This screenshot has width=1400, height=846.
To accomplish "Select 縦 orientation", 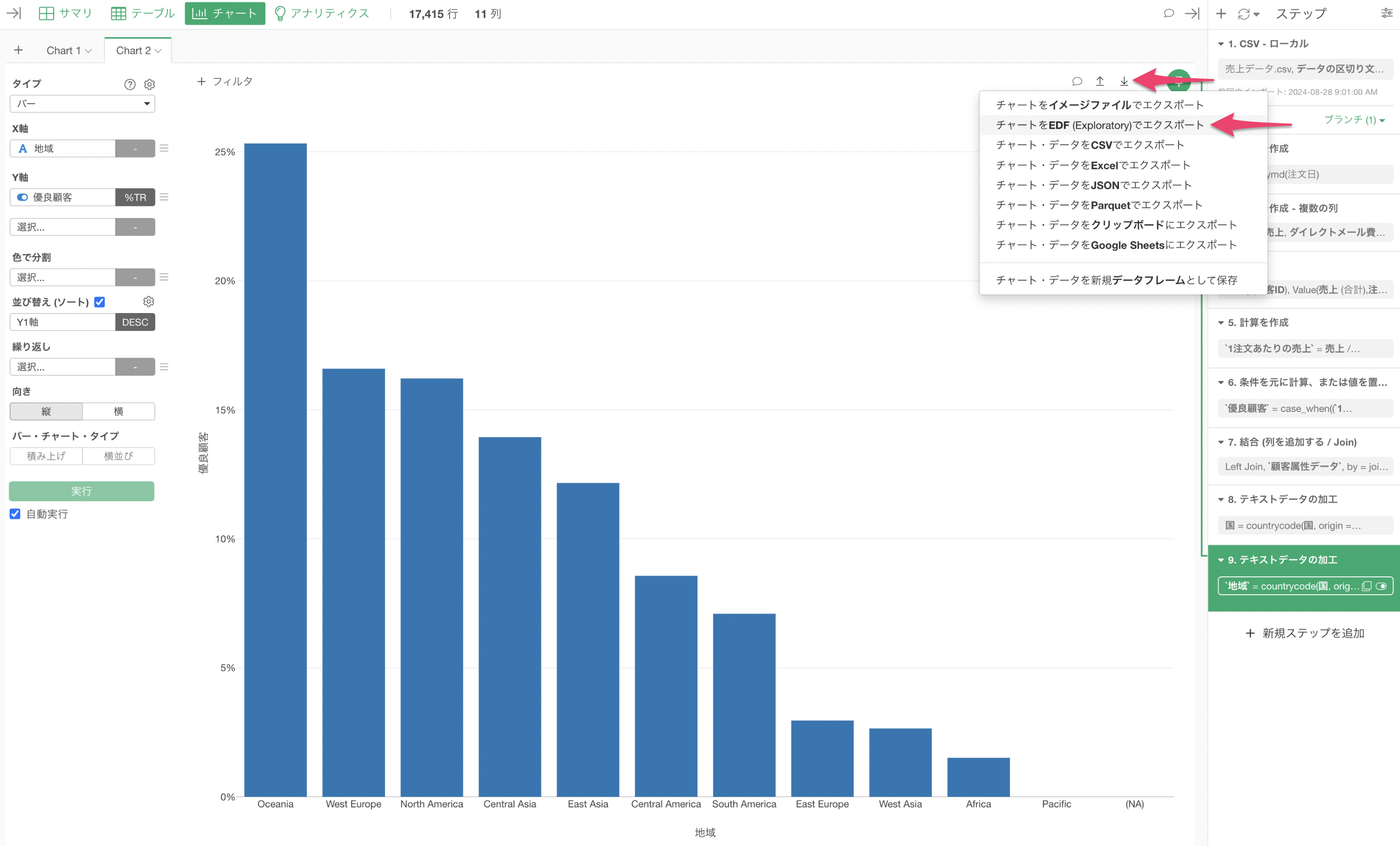I will coord(46,411).
